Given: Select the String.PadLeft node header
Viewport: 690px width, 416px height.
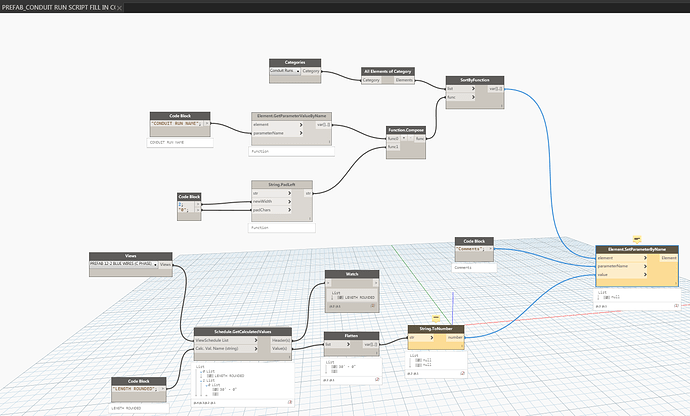Looking at the screenshot, I should tap(282, 184).
